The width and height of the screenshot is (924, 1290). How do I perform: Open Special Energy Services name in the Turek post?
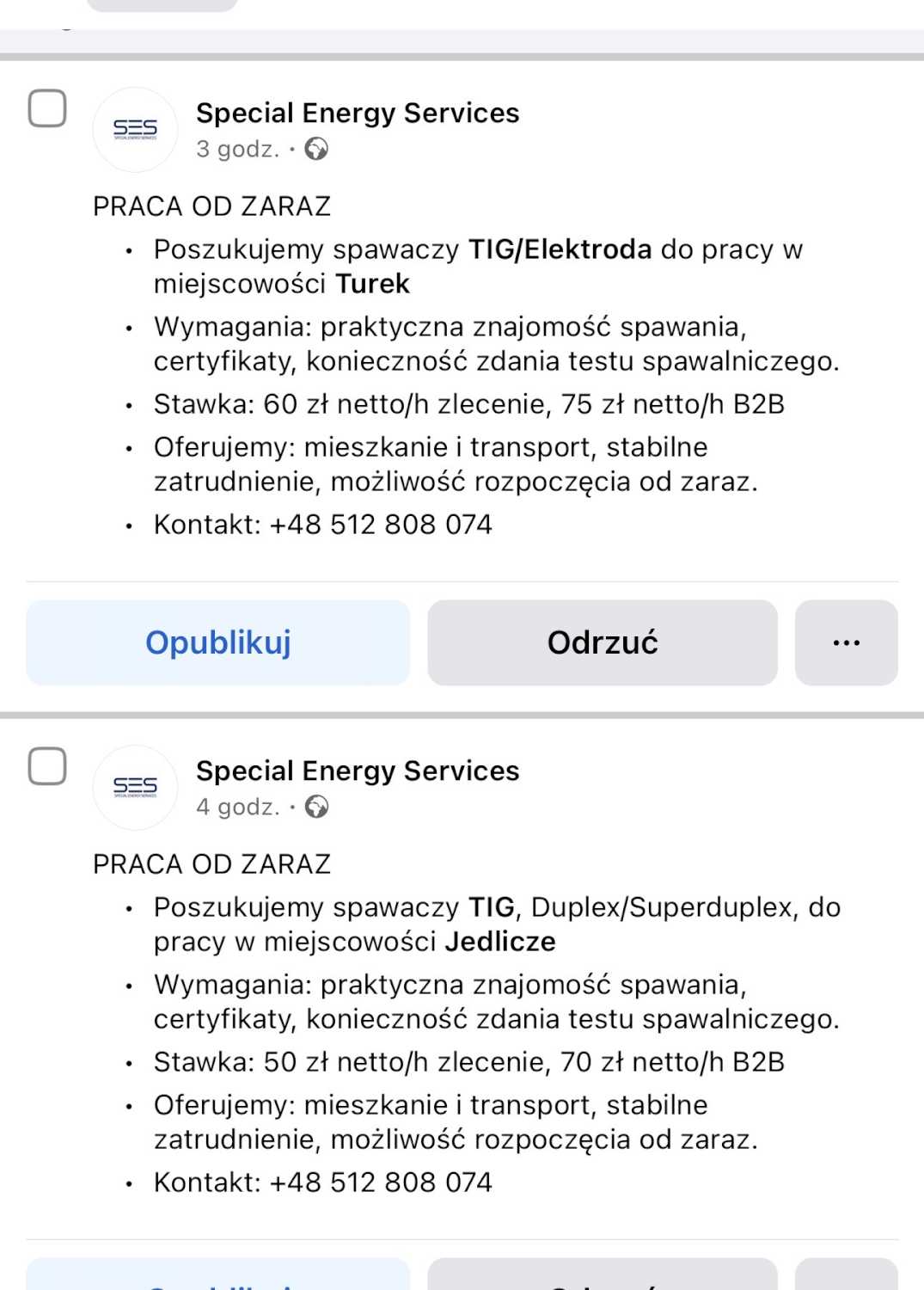click(x=358, y=114)
